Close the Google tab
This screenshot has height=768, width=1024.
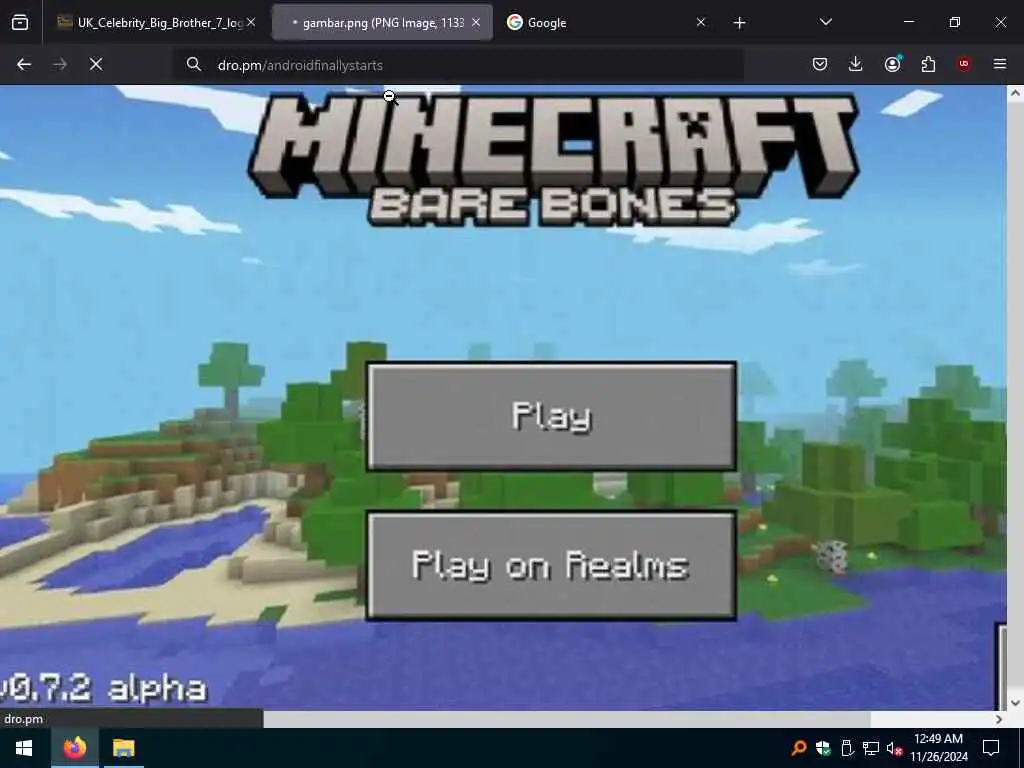click(701, 23)
